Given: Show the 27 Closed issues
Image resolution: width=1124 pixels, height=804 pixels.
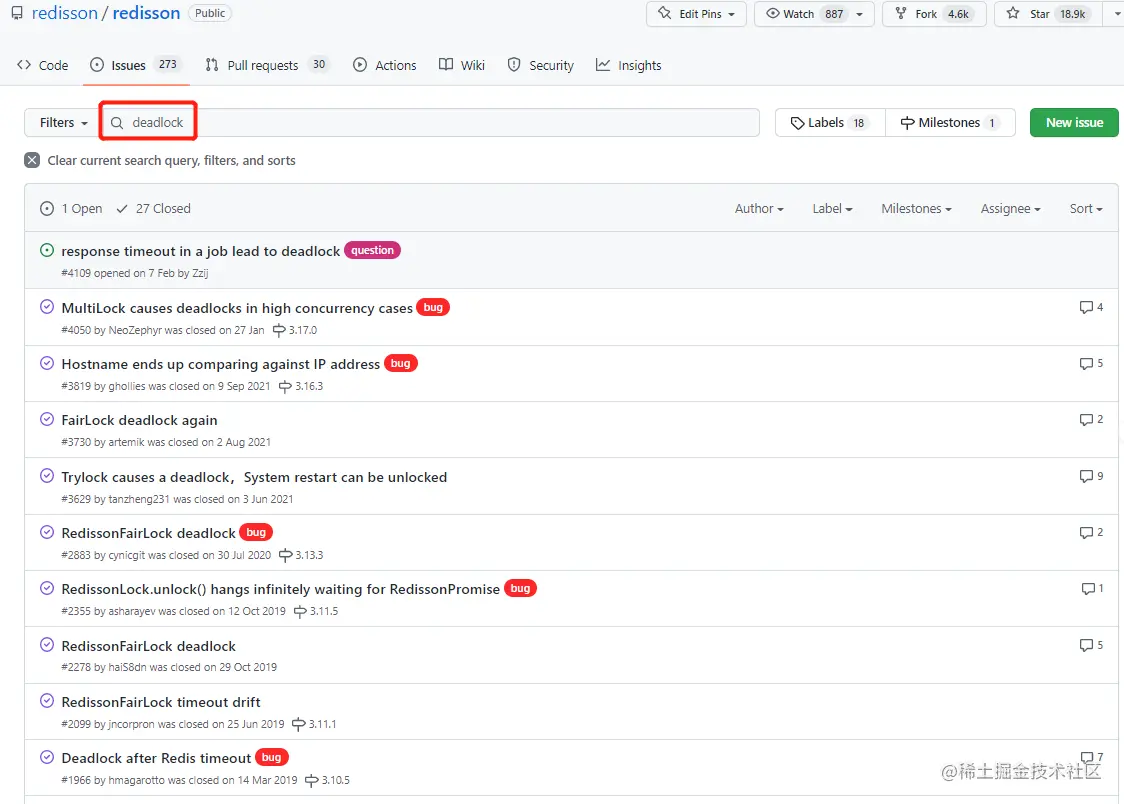Looking at the screenshot, I should tap(153, 209).
